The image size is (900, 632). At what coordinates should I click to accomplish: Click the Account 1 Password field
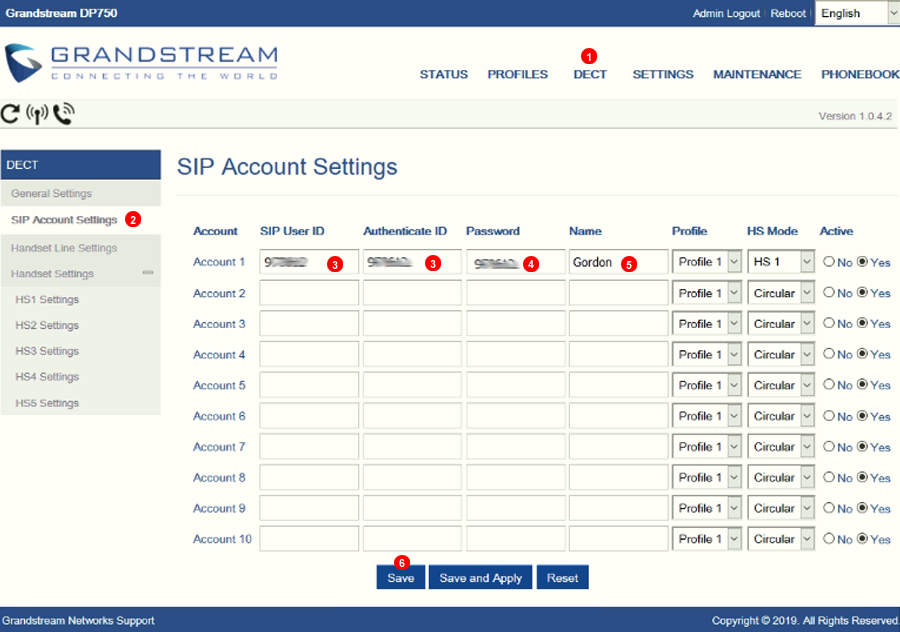click(515, 262)
